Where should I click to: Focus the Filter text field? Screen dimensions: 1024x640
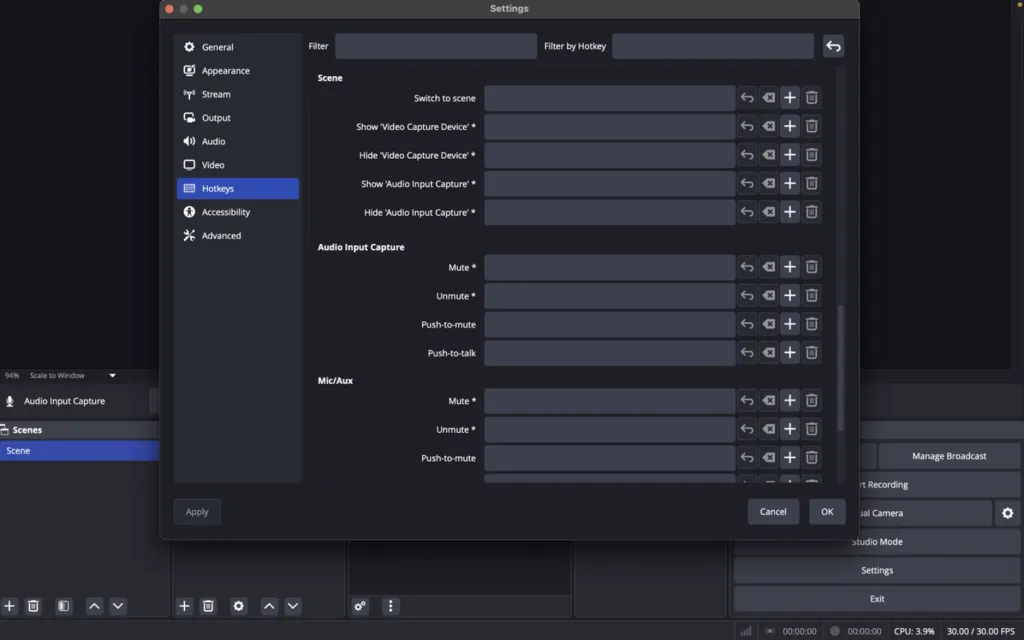436,46
